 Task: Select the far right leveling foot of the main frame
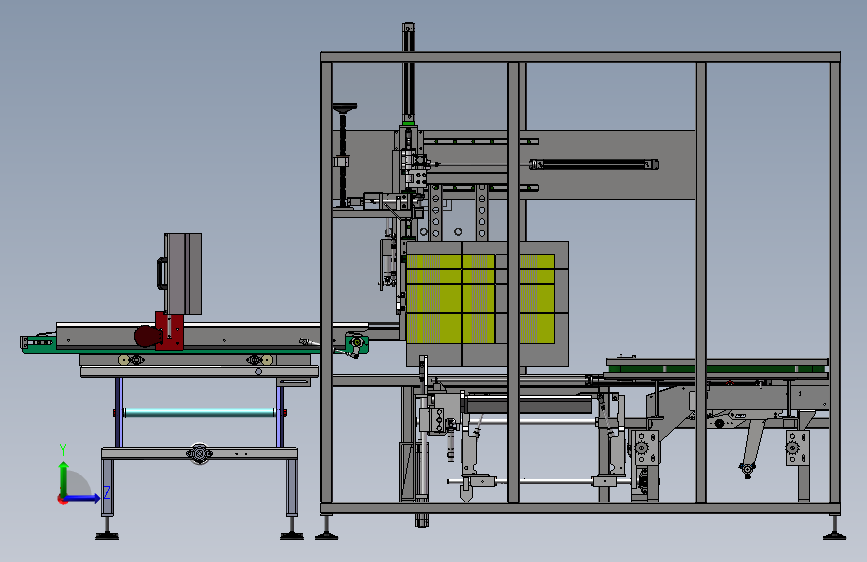click(x=834, y=528)
